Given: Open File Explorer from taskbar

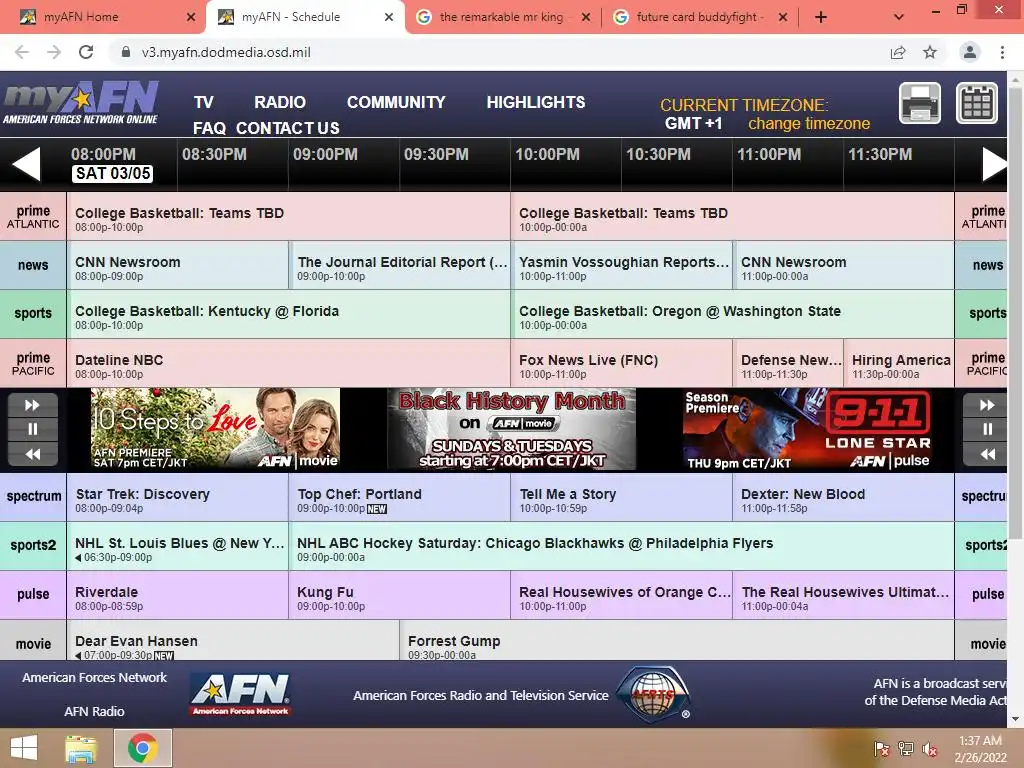Looking at the screenshot, I should coord(81,748).
